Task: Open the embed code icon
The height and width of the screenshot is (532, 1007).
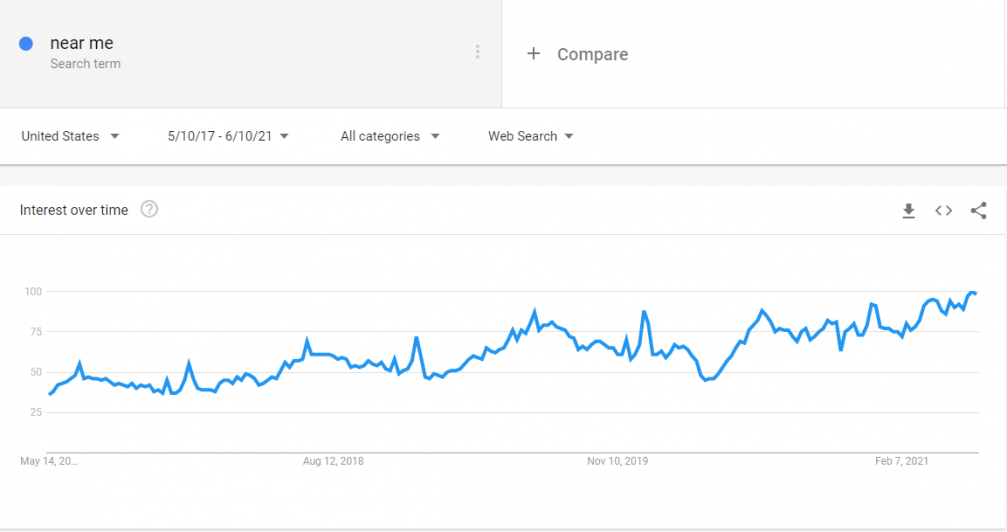Action: click(x=943, y=211)
